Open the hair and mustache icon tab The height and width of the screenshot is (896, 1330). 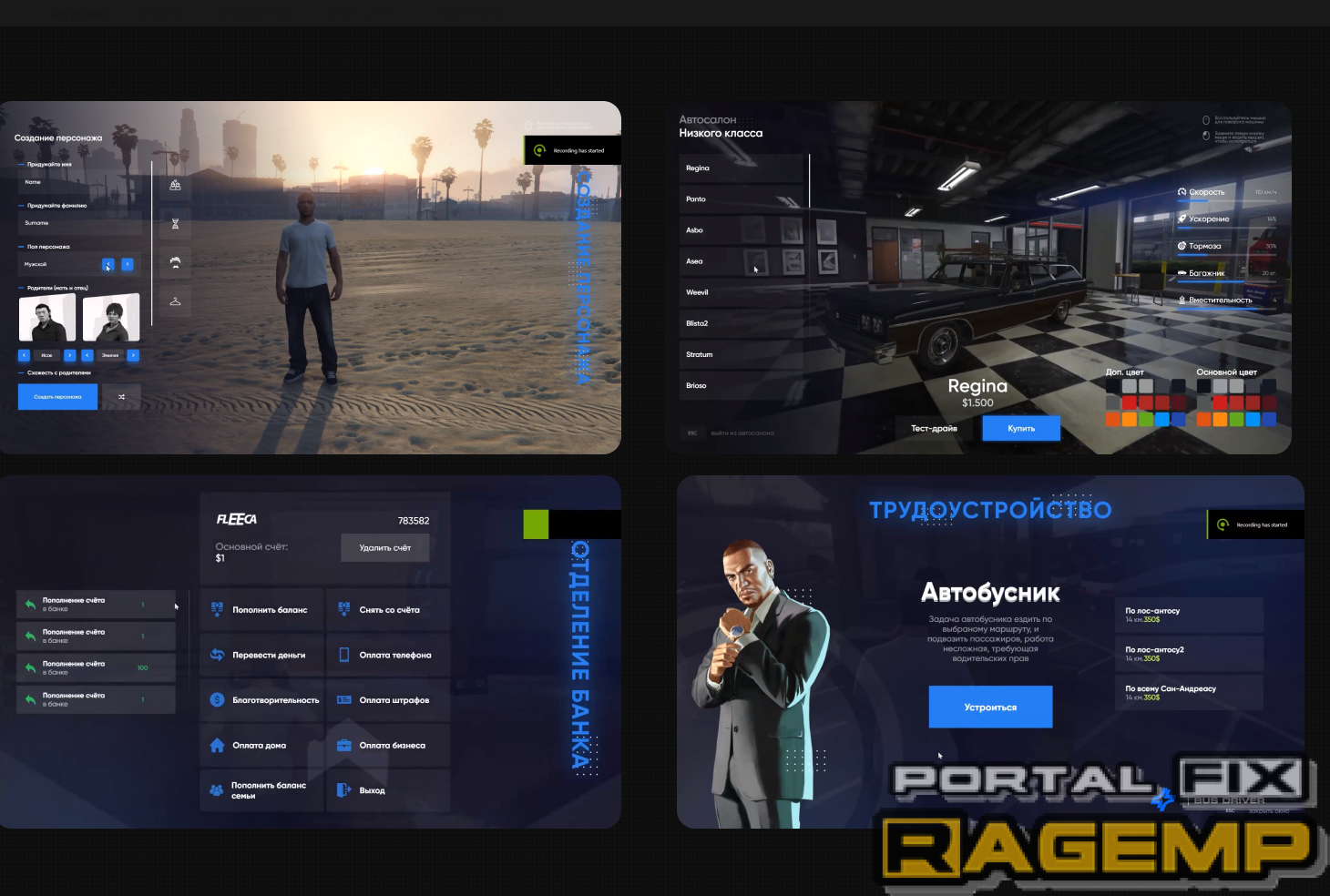175,262
